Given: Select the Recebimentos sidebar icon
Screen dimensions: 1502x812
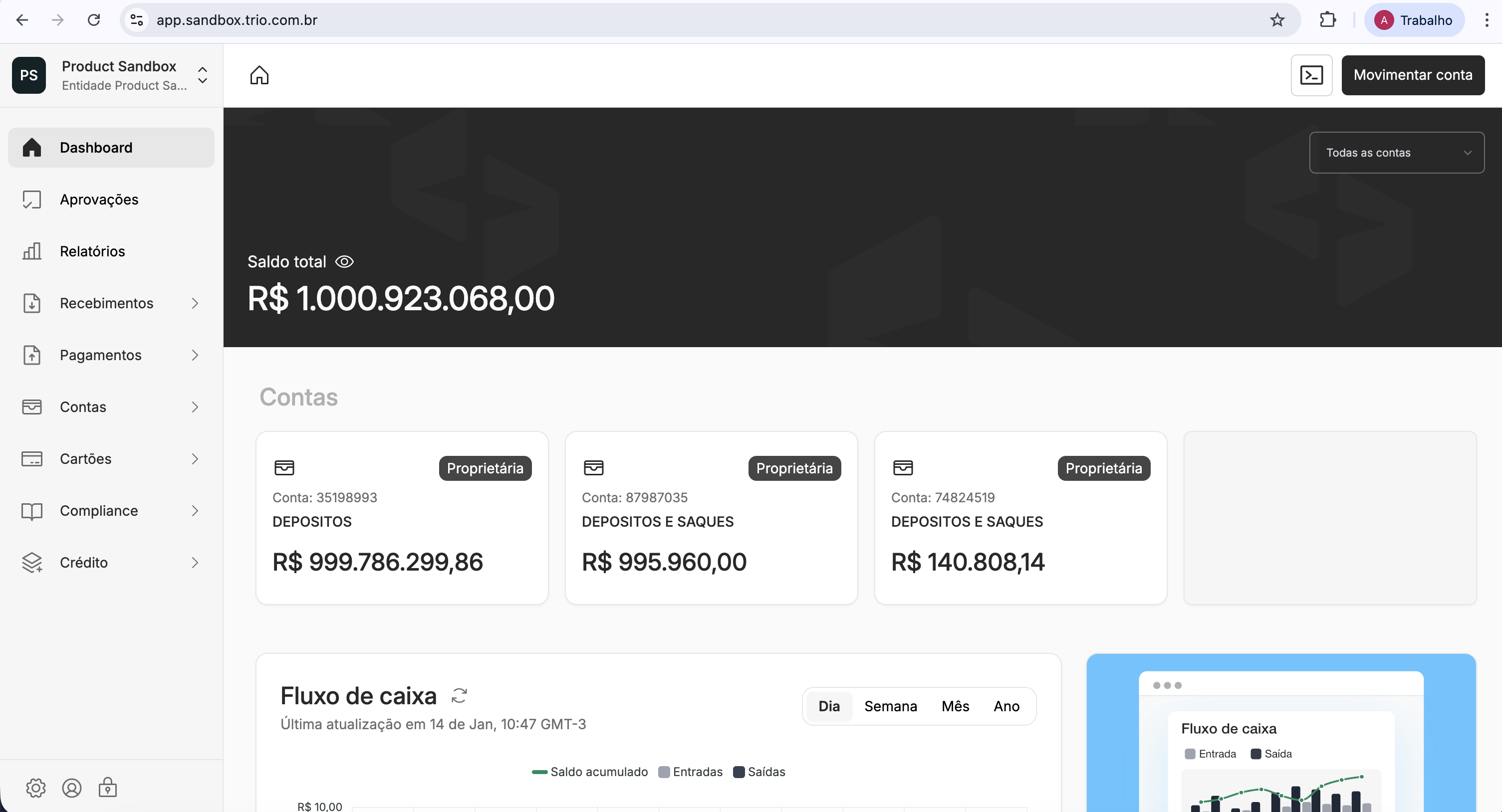Looking at the screenshot, I should pos(32,303).
